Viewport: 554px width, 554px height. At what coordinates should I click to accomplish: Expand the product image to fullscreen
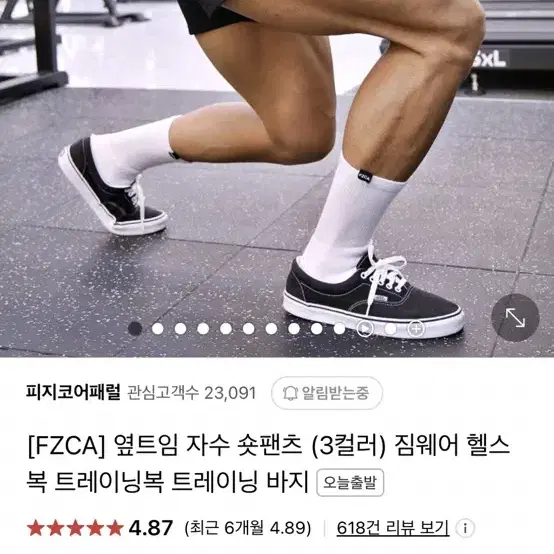point(515,318)
